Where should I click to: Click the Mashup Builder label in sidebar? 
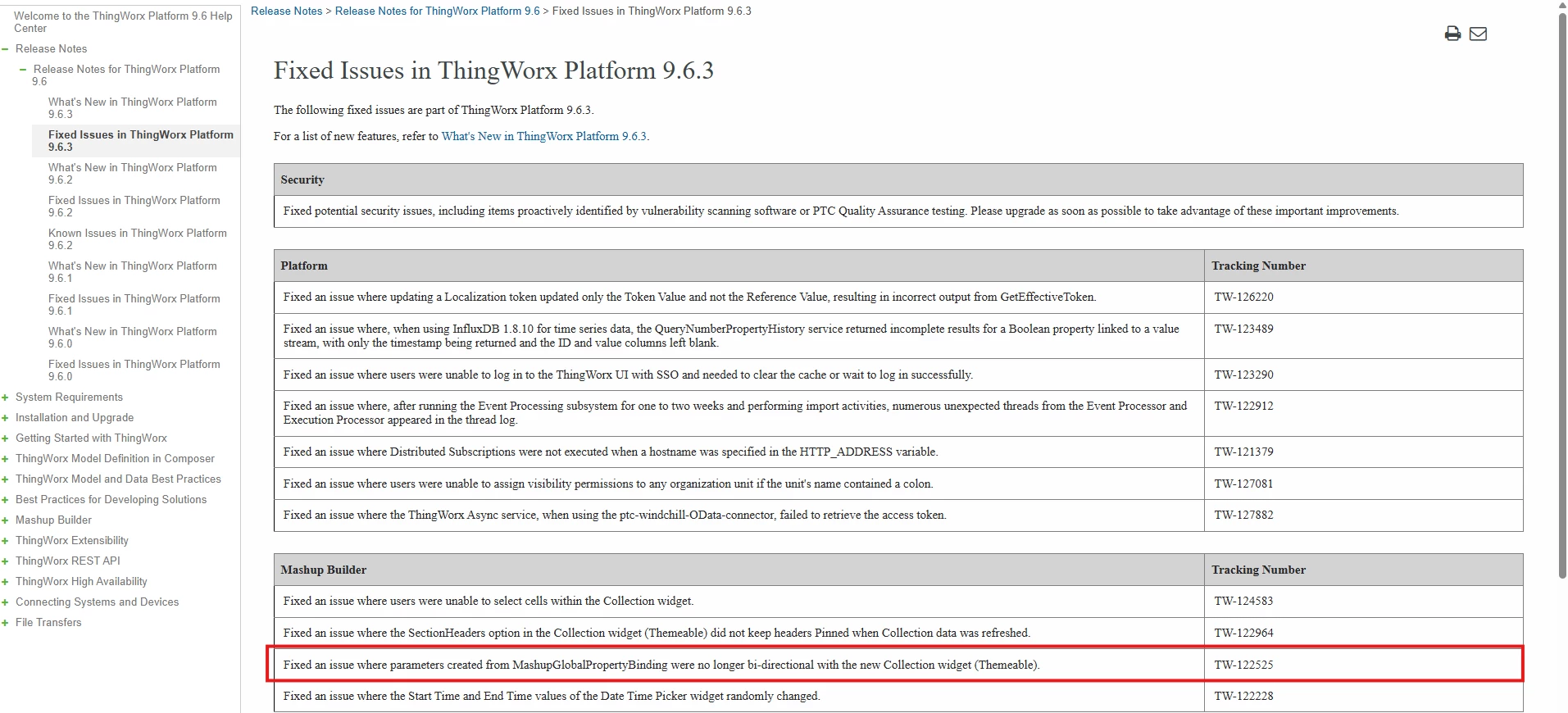click(x=53, y=520)
